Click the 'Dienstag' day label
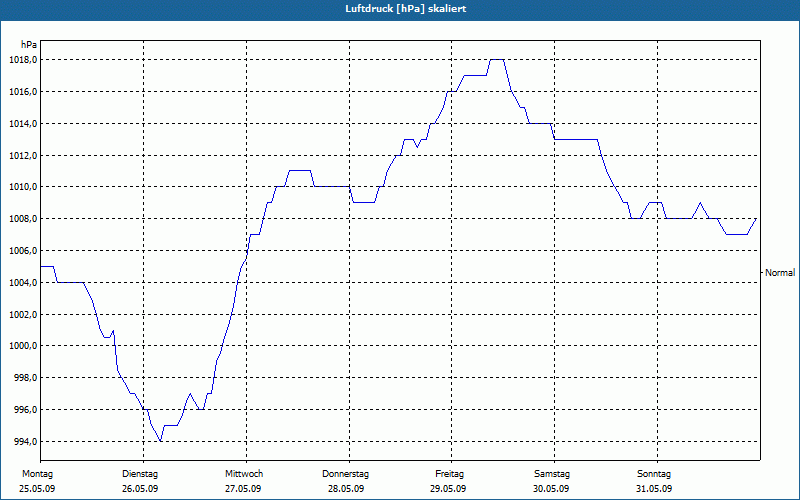Screen dimensions: 800x500 point(140,474)
